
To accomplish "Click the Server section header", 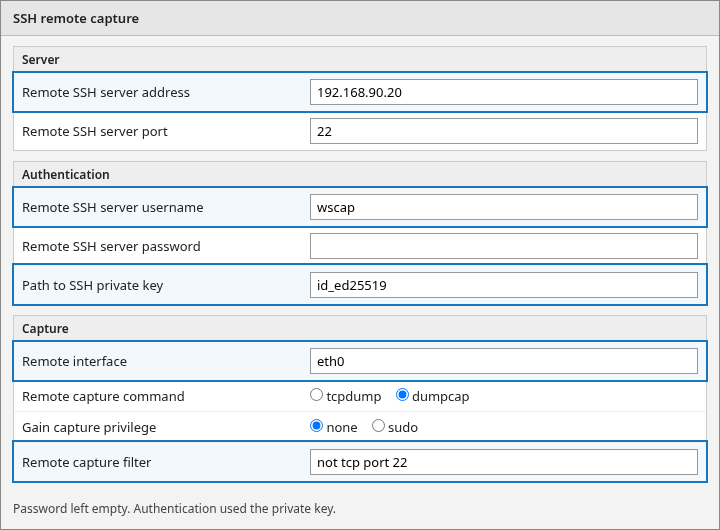I will (360, 59).
